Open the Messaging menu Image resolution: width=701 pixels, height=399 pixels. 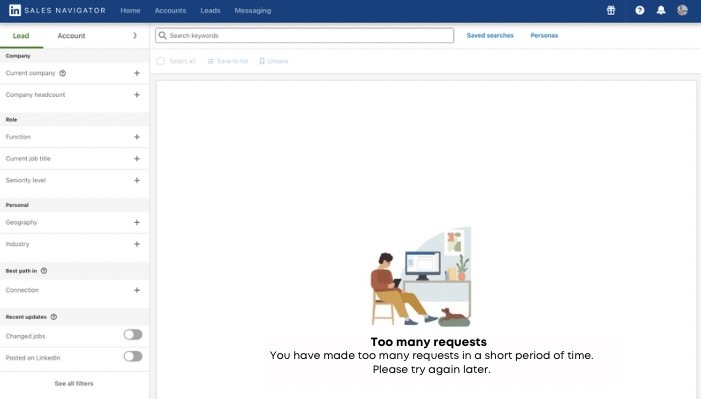(x=253, y=10)
